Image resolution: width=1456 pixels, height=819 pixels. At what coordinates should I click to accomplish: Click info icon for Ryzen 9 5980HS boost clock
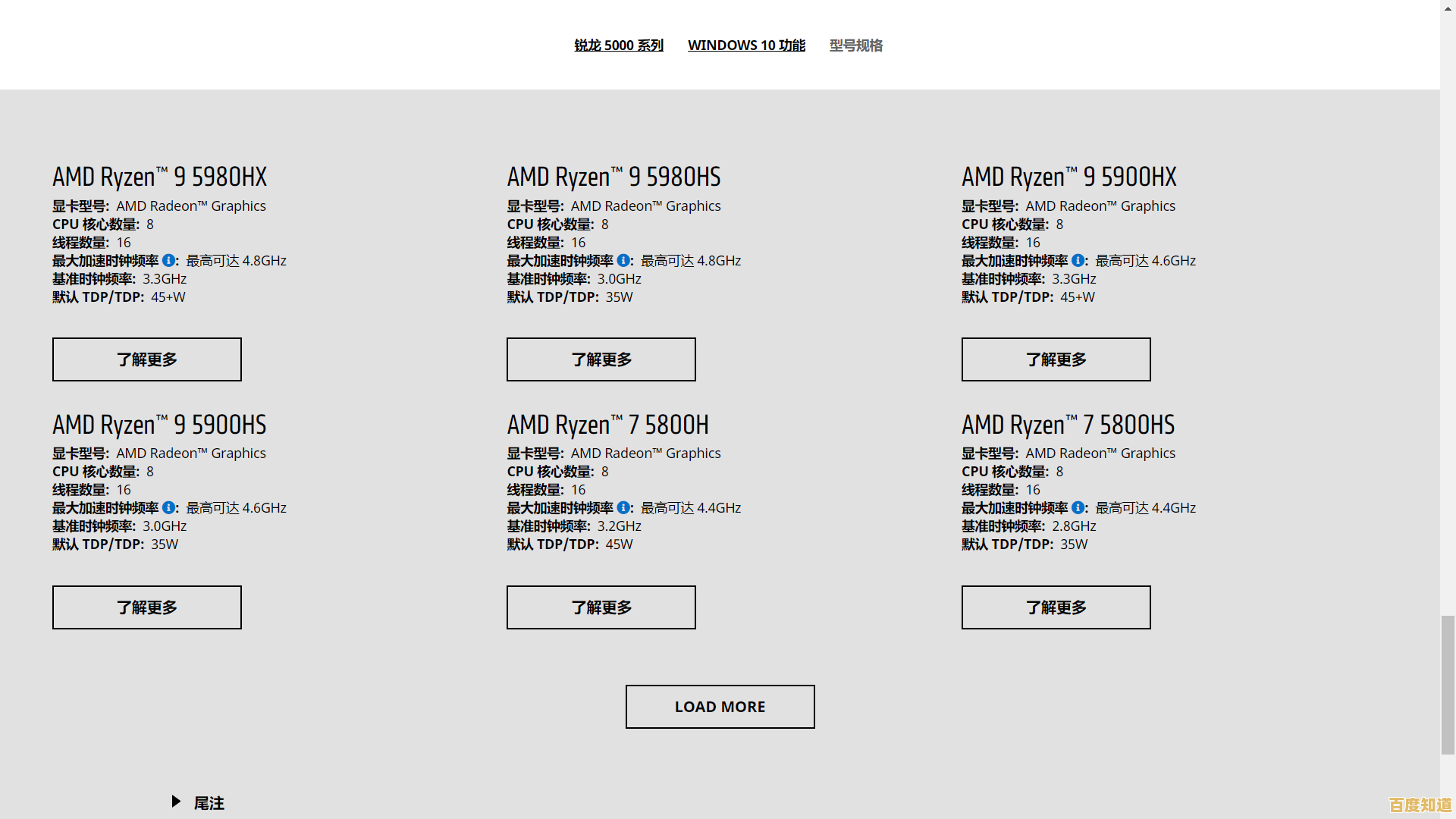point(623,260)
